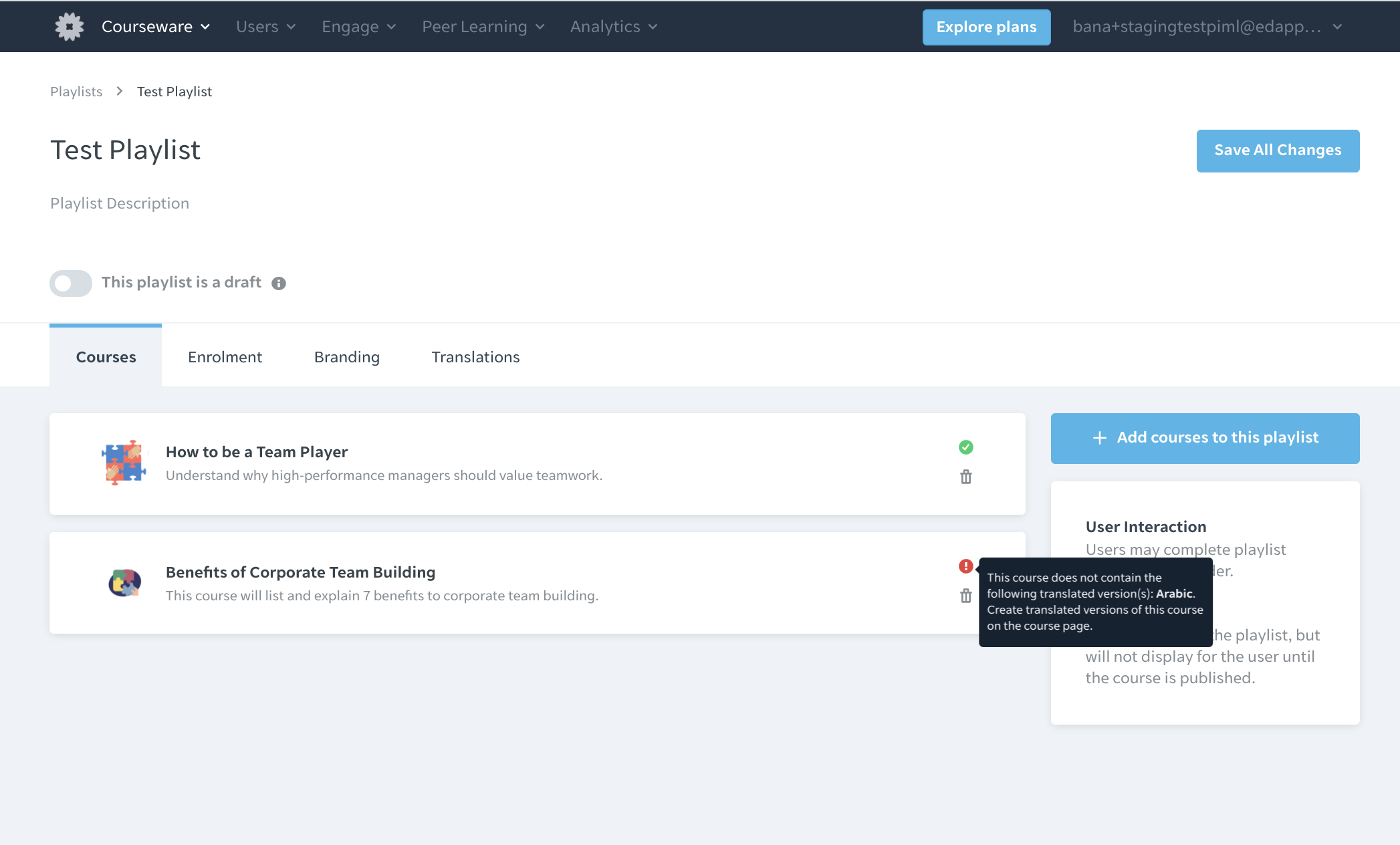Open the Courseware dropdown menu
Viewport: 1400px width, 845px height.
156,27
